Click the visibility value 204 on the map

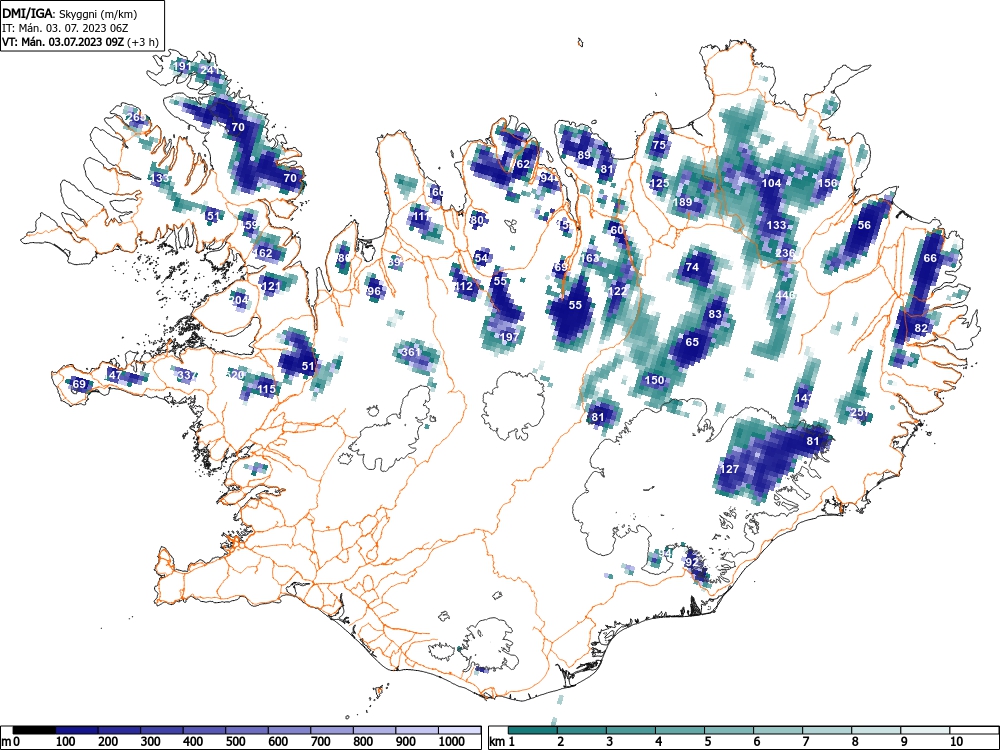[x=239, y=300]
